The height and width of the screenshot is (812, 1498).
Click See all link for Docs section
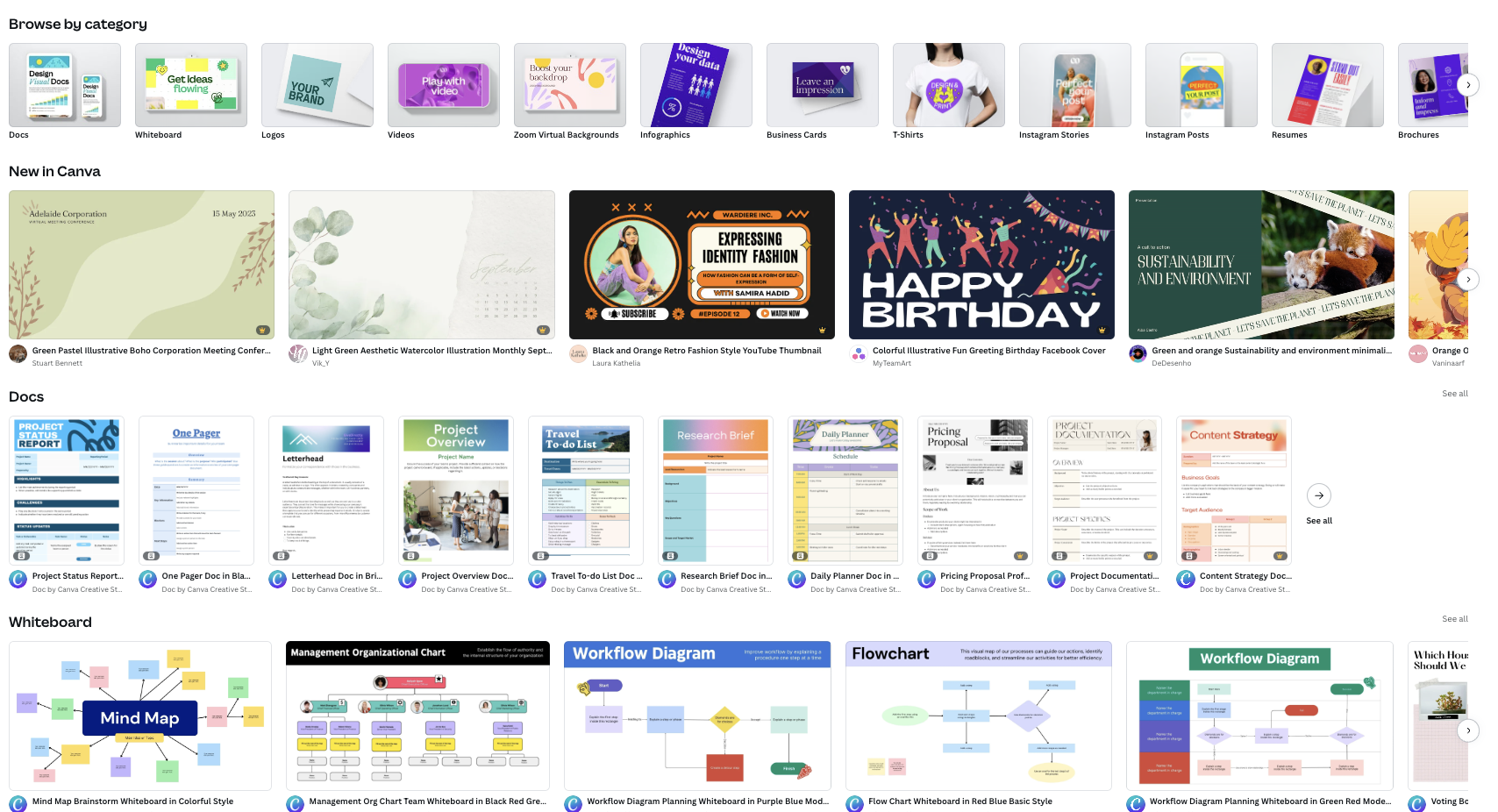pos(1454,394)
